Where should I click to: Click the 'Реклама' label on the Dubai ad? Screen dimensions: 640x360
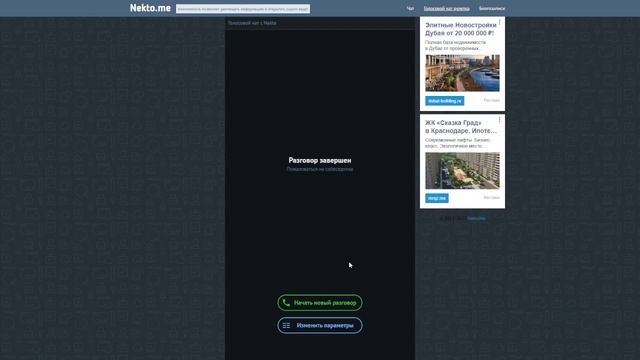(x=491, y=100)
